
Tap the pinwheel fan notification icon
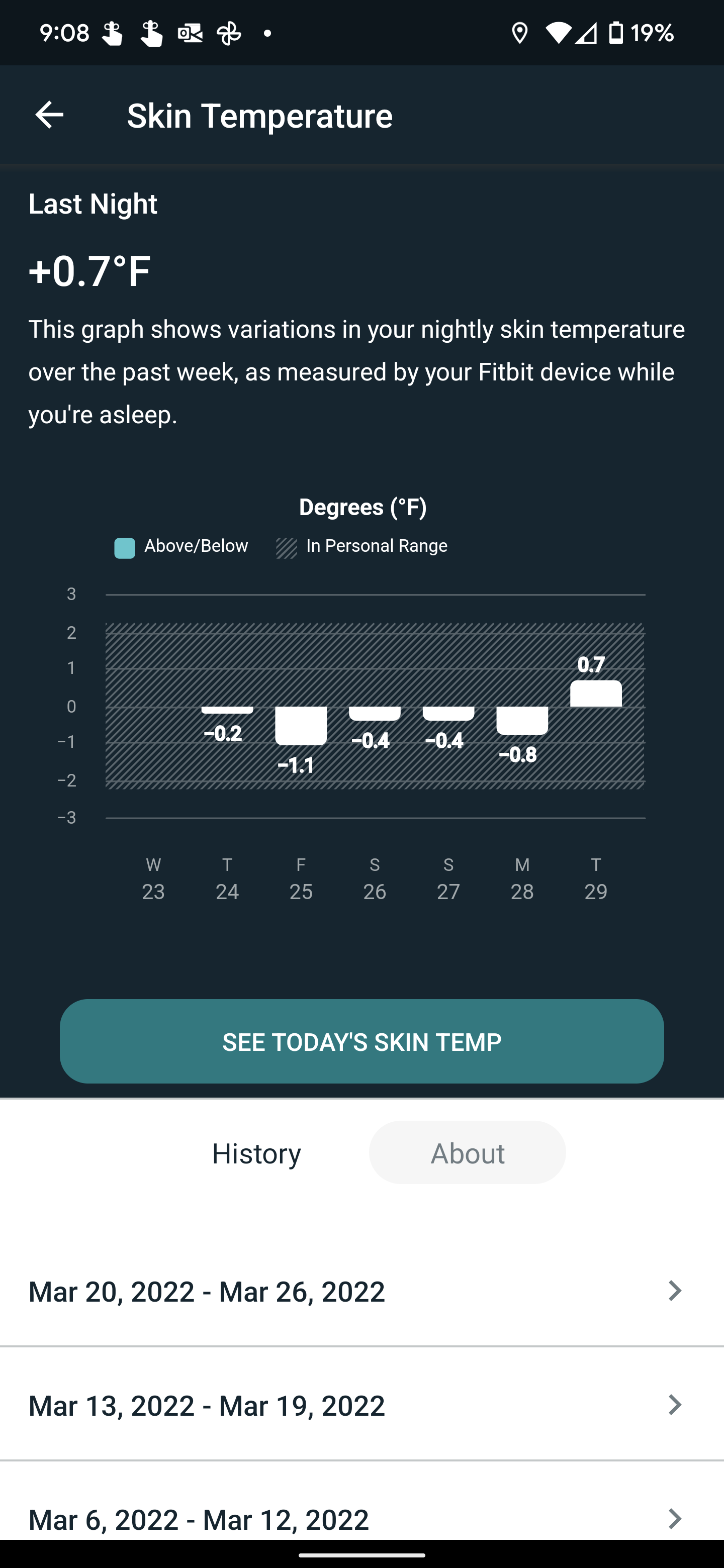(x=229, y=33)
